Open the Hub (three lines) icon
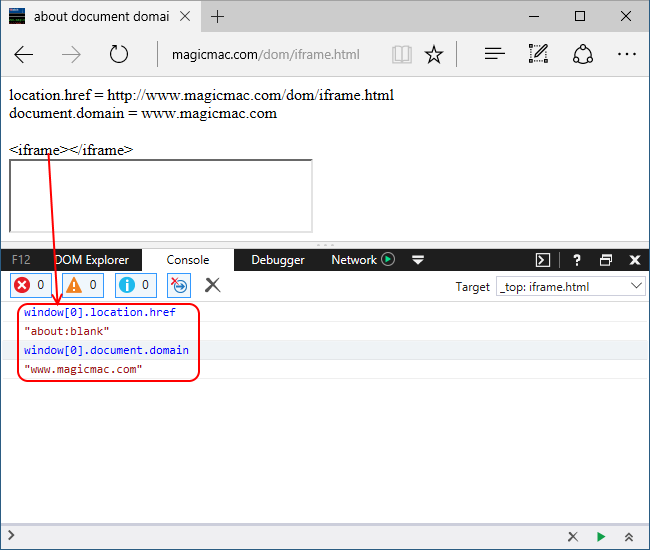The width and height of the screenshot is (650, 550). (x=494, y=55)
